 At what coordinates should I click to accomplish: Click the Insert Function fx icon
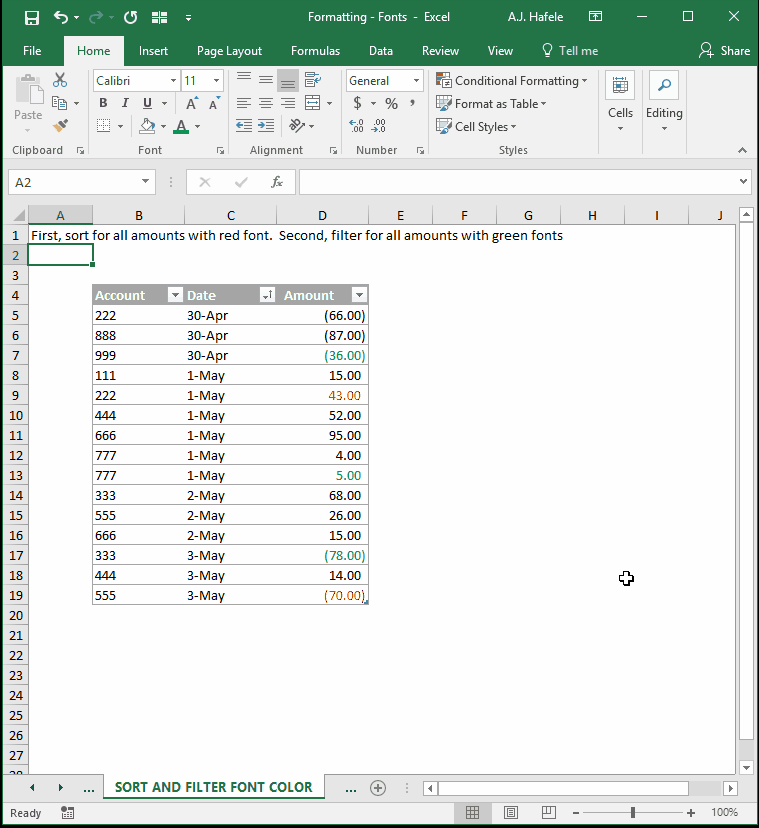277,182
